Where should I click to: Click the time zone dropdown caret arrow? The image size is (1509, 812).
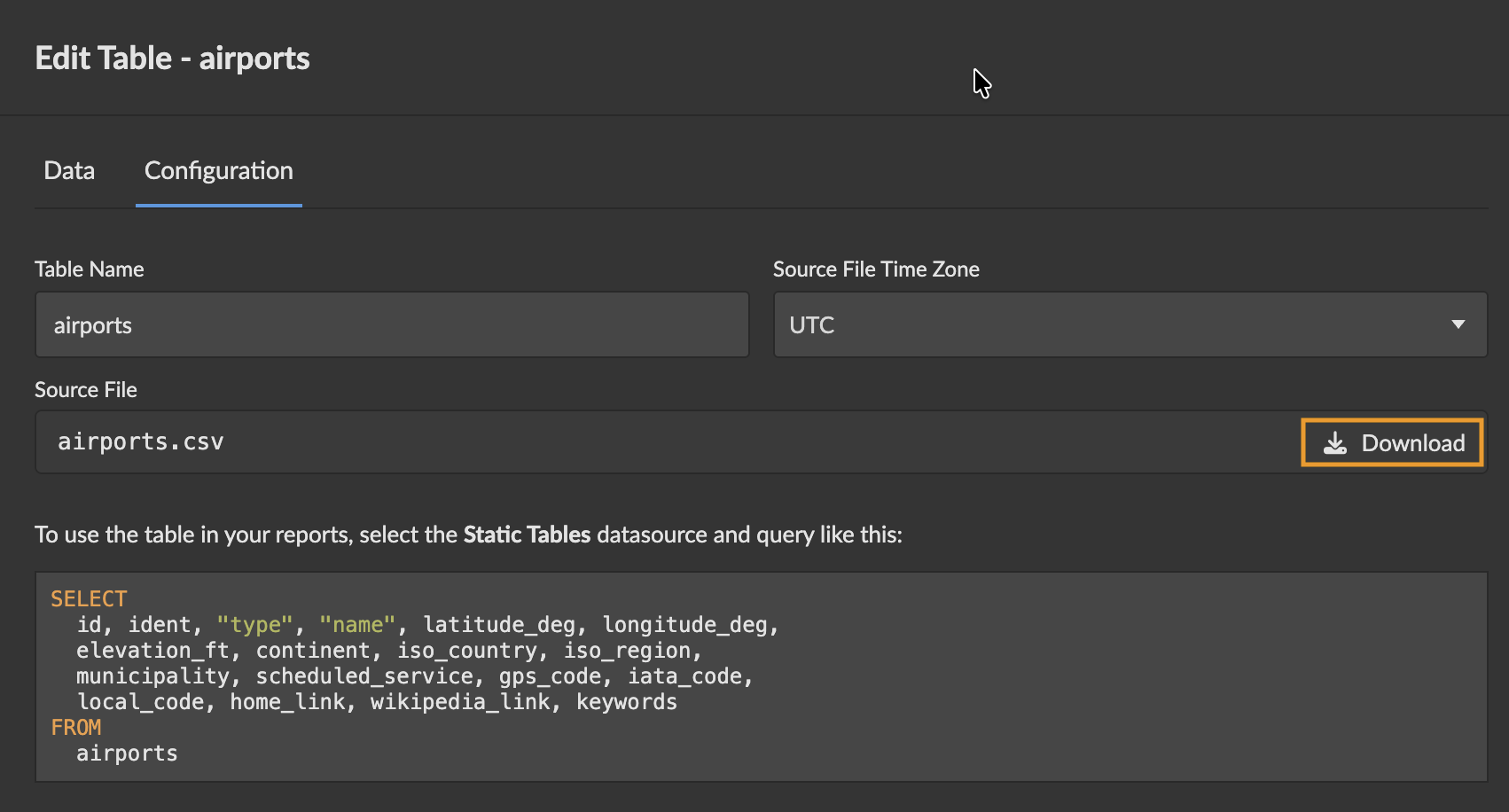tap(1458, 324)
